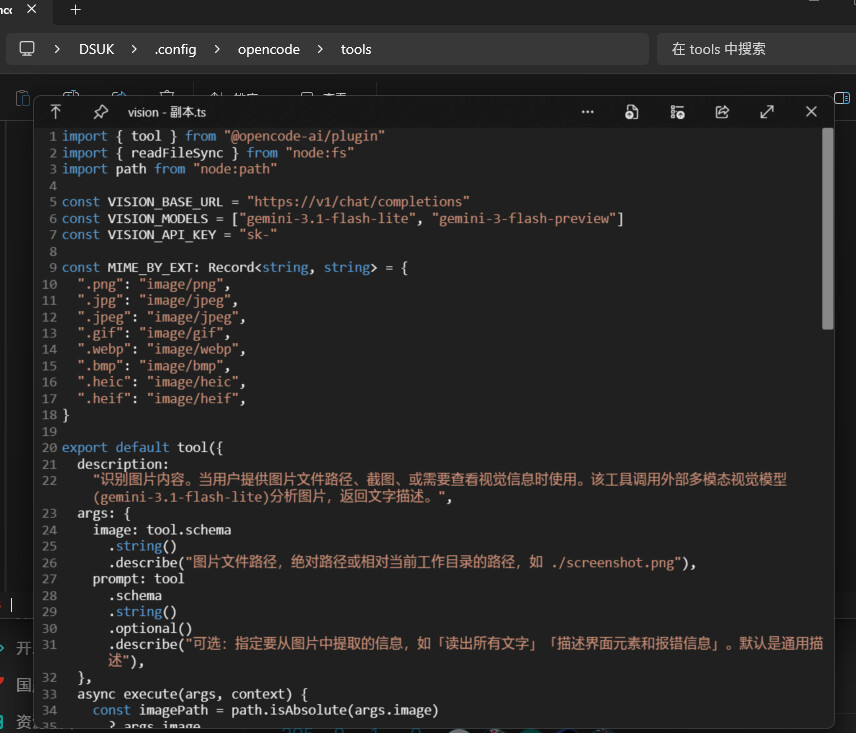Click MIME_BY_EXT on line 9
Image resolution: width=856 pixels, height=733 pixels.
(150, 267)
